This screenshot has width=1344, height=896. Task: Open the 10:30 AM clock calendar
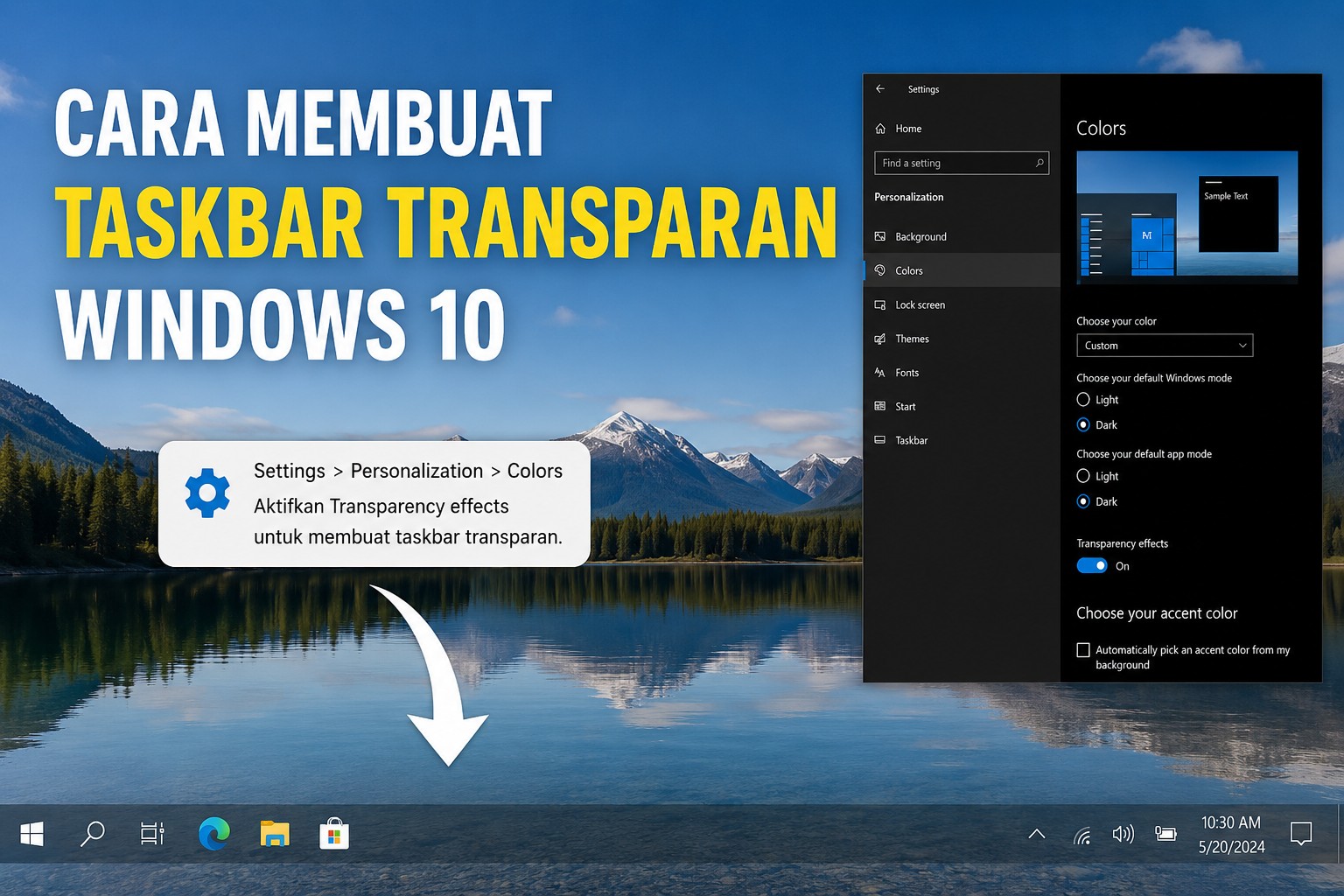pyautogui.click(x=1231, y=822)
